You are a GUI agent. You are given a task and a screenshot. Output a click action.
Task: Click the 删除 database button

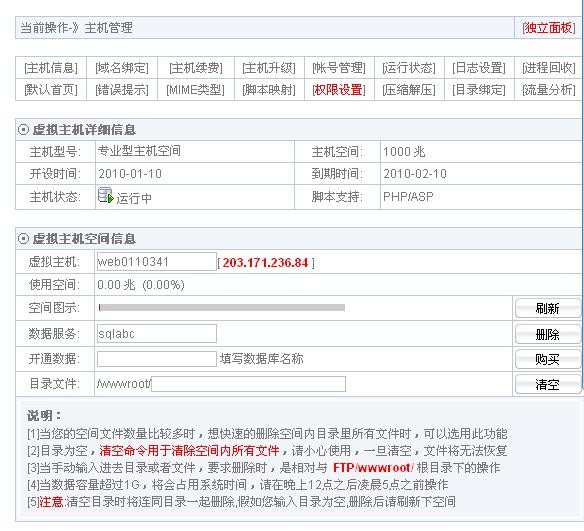tap(548, 334)
